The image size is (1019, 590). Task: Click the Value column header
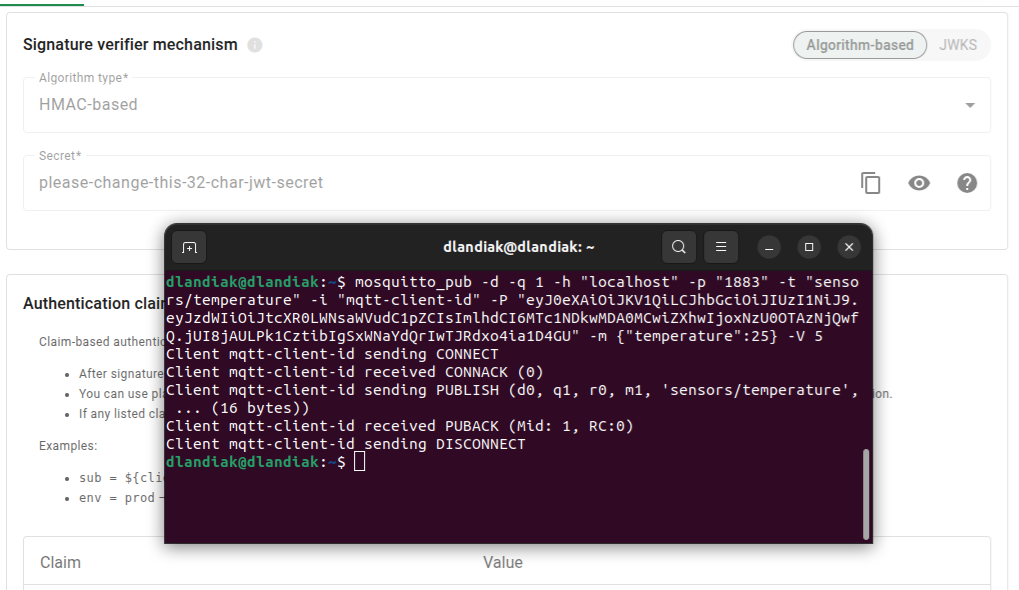point(502,562)
